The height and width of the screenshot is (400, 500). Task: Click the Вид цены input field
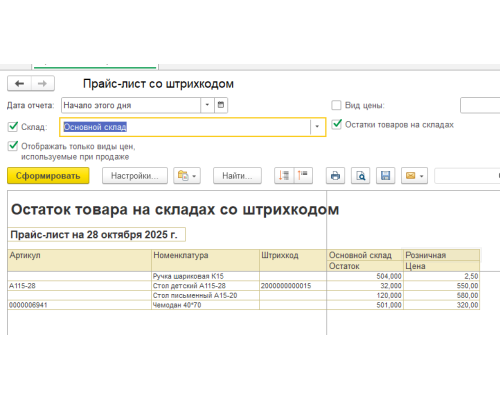tap(480, 105)
